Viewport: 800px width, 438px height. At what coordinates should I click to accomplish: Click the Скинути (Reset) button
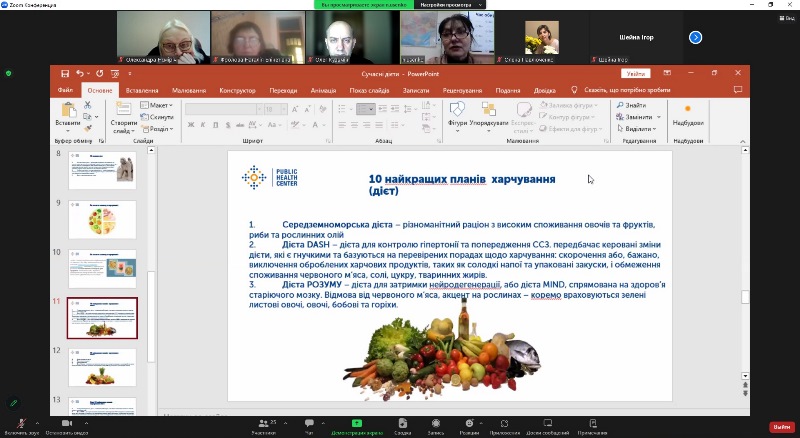157,117
